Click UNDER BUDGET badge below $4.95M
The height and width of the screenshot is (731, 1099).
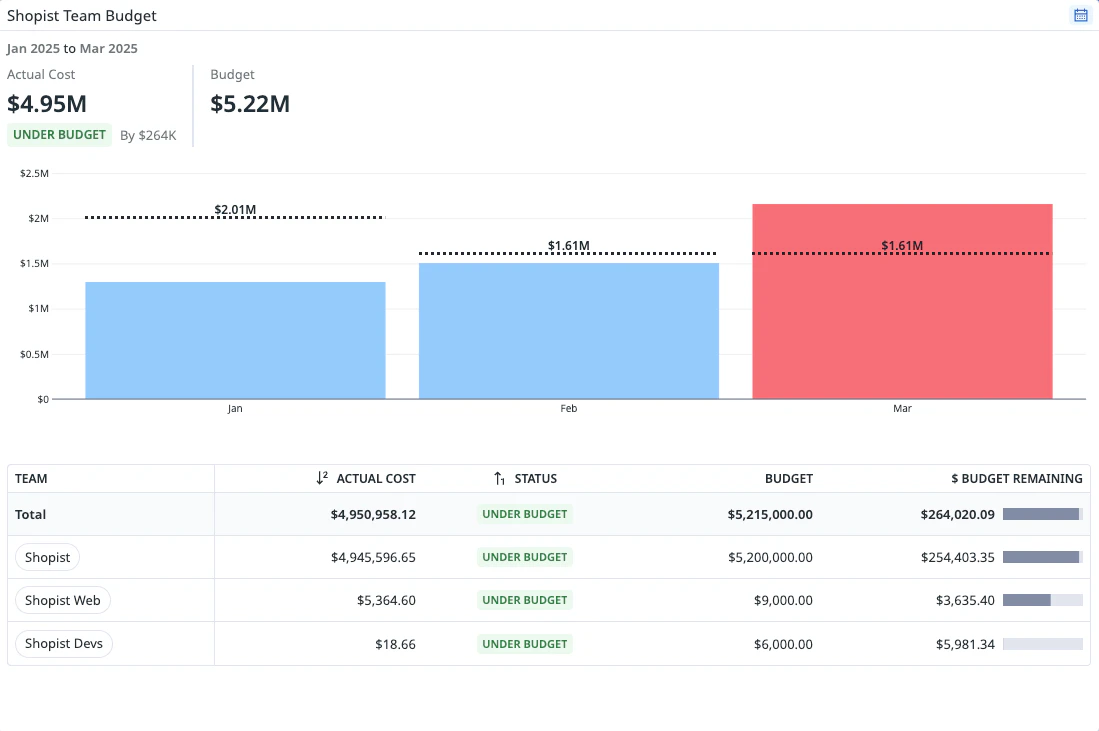(60, 135)
